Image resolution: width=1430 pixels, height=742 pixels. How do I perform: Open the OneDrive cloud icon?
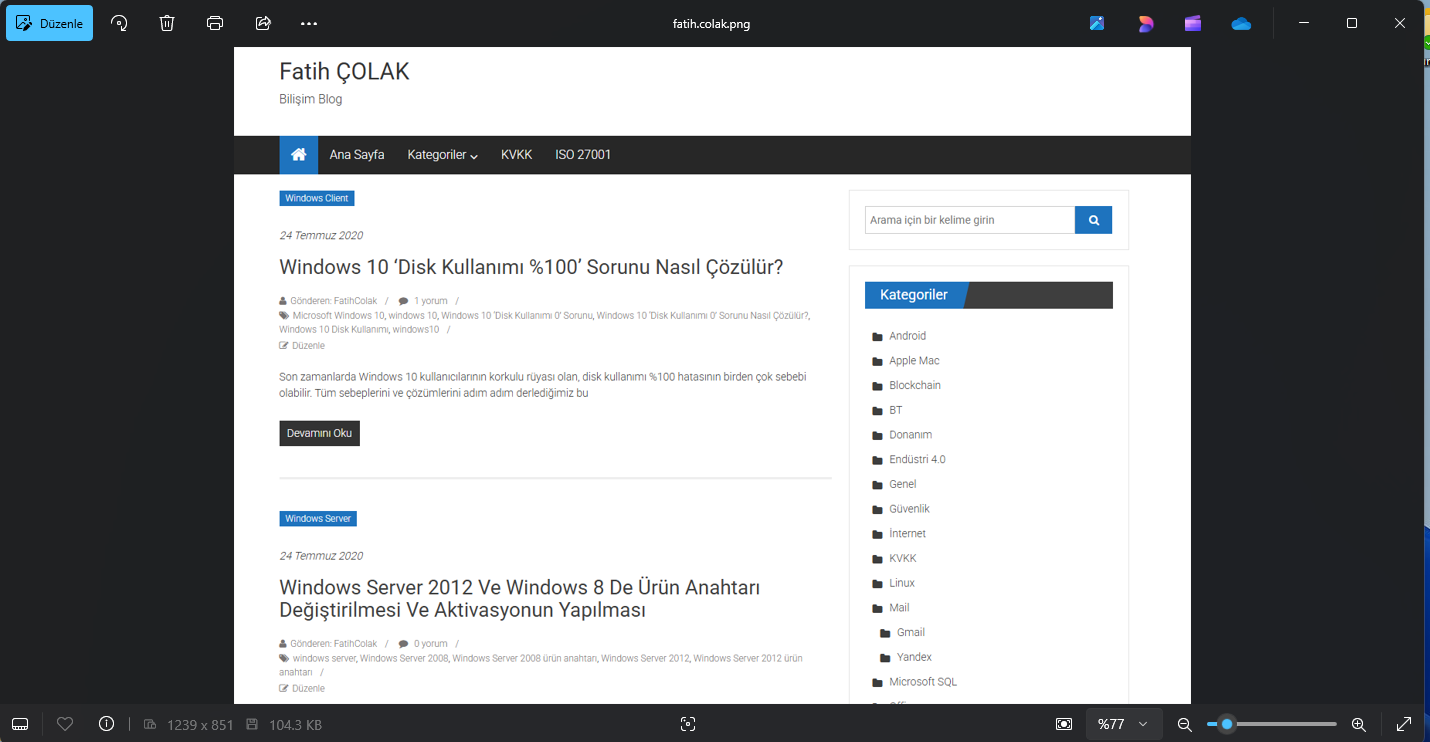[1241, 23]
